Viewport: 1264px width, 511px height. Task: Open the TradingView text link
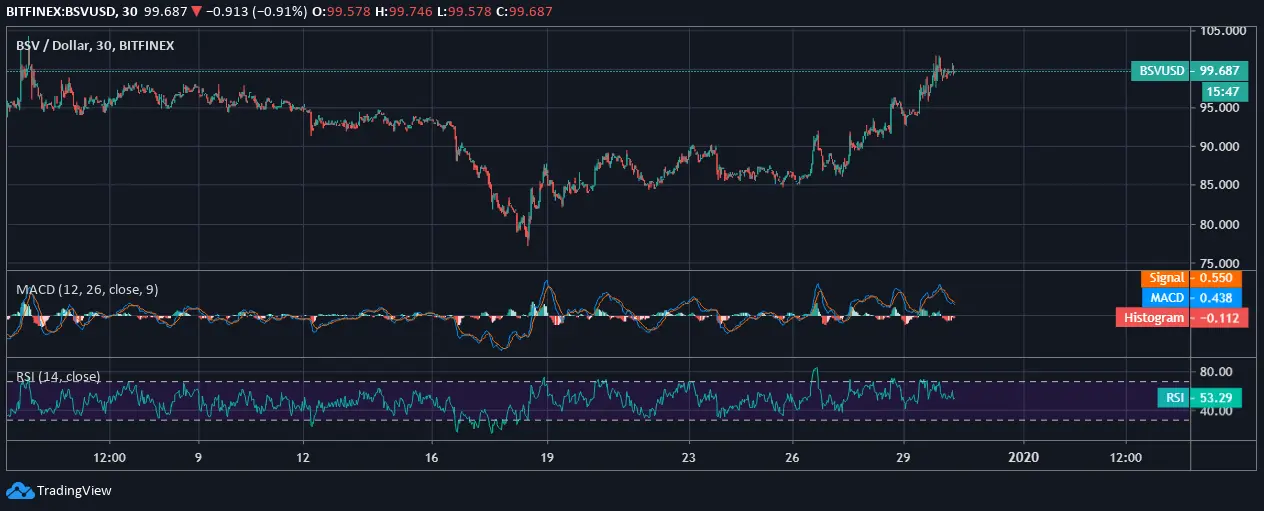(74, 491)
